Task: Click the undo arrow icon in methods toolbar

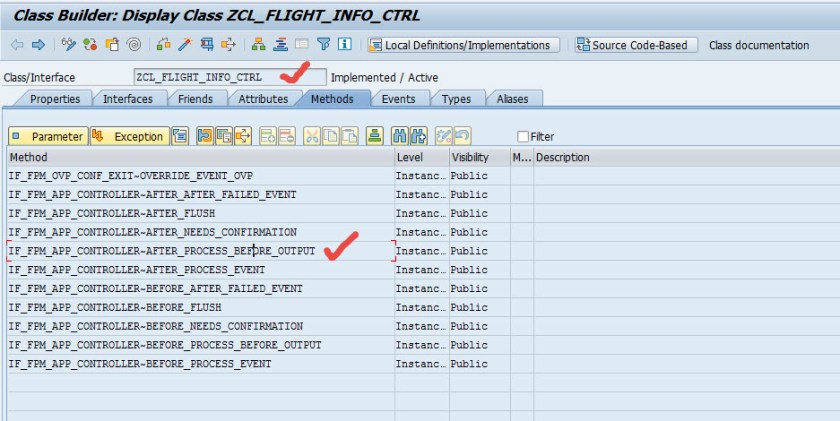Action: pos(462,137)
